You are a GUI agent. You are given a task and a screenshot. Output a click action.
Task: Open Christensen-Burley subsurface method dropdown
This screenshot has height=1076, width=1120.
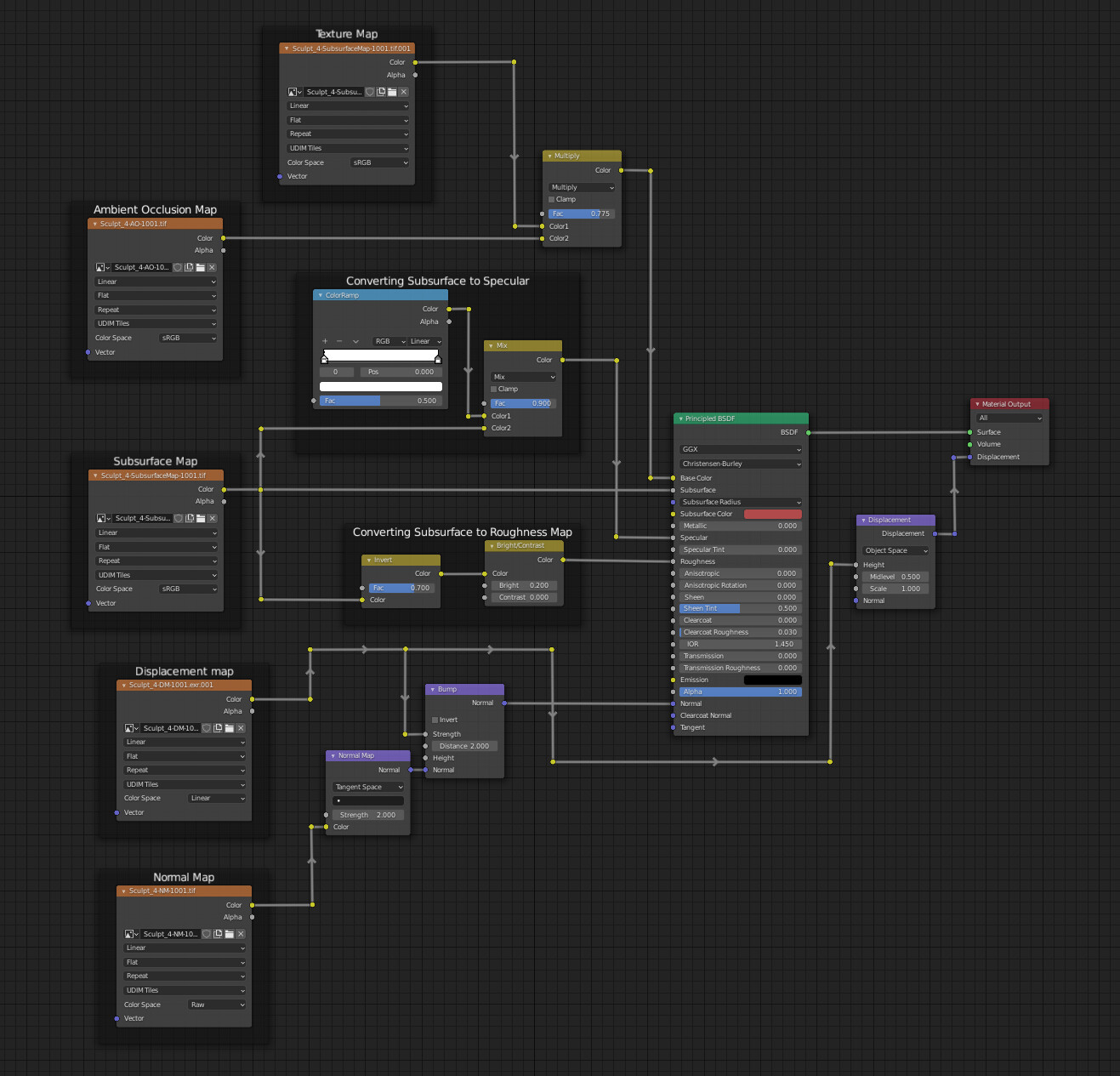point(741,464)
